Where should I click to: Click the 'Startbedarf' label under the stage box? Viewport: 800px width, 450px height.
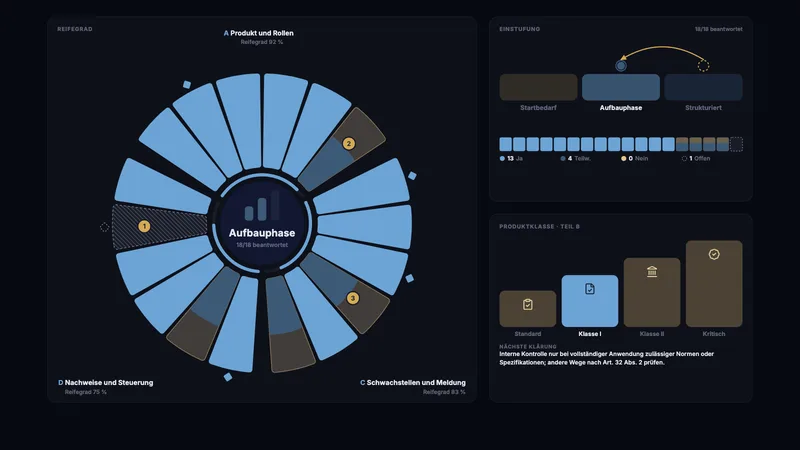(x=538, y=108)
